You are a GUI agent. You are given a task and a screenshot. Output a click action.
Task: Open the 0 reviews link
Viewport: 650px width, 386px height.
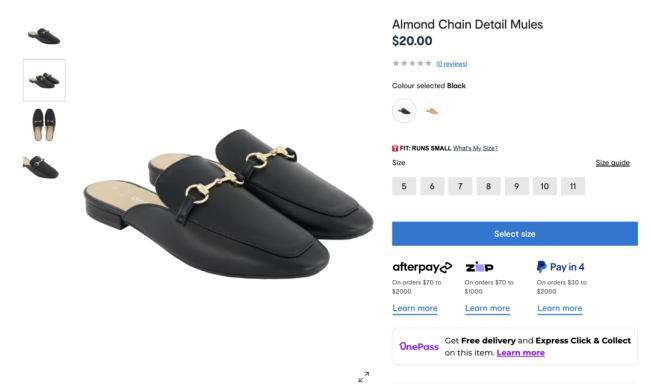click(x=451, y=63)
